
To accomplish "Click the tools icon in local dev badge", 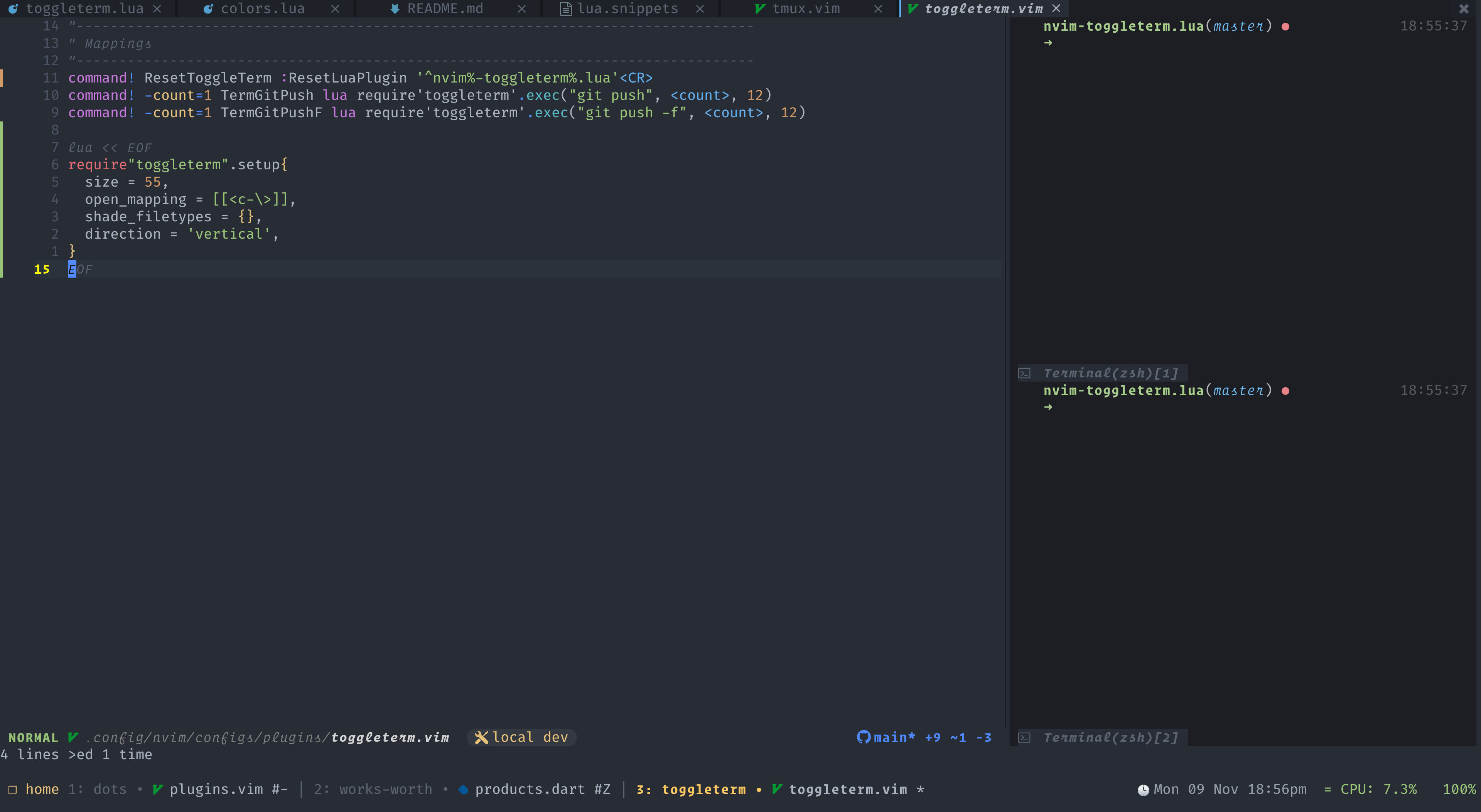I will (481, 737).
